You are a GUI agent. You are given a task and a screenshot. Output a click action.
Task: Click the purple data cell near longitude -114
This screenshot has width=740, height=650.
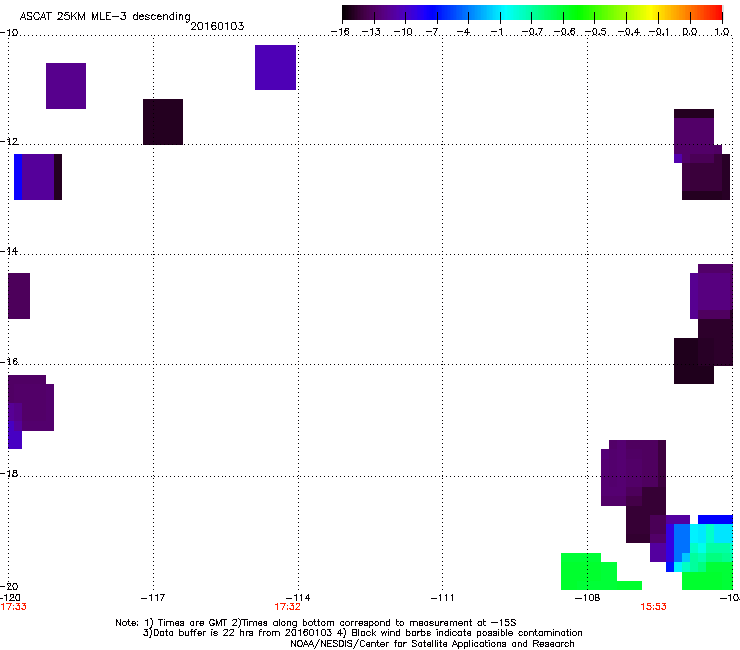pyautogui.click(x=276, y=68)
